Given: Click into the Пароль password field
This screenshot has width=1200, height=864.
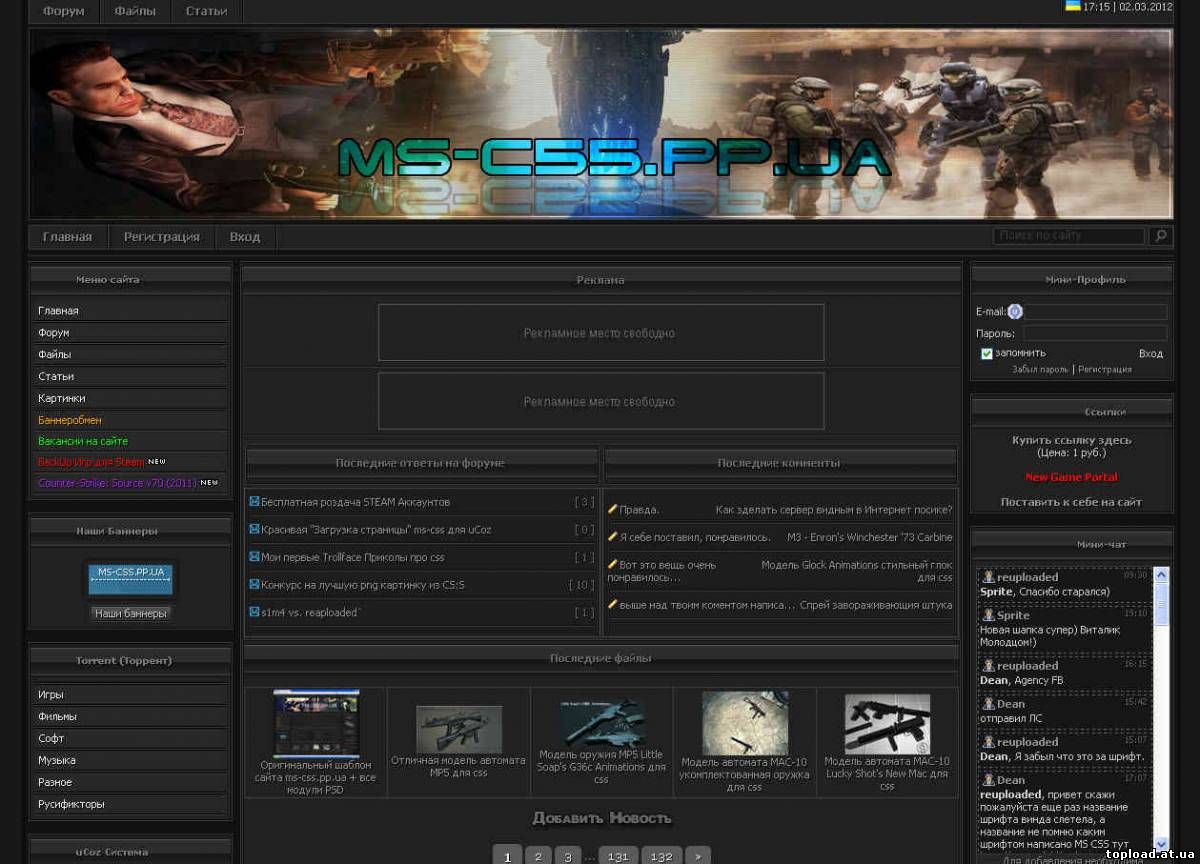Looking at the screenshot, I should 1095,333.
